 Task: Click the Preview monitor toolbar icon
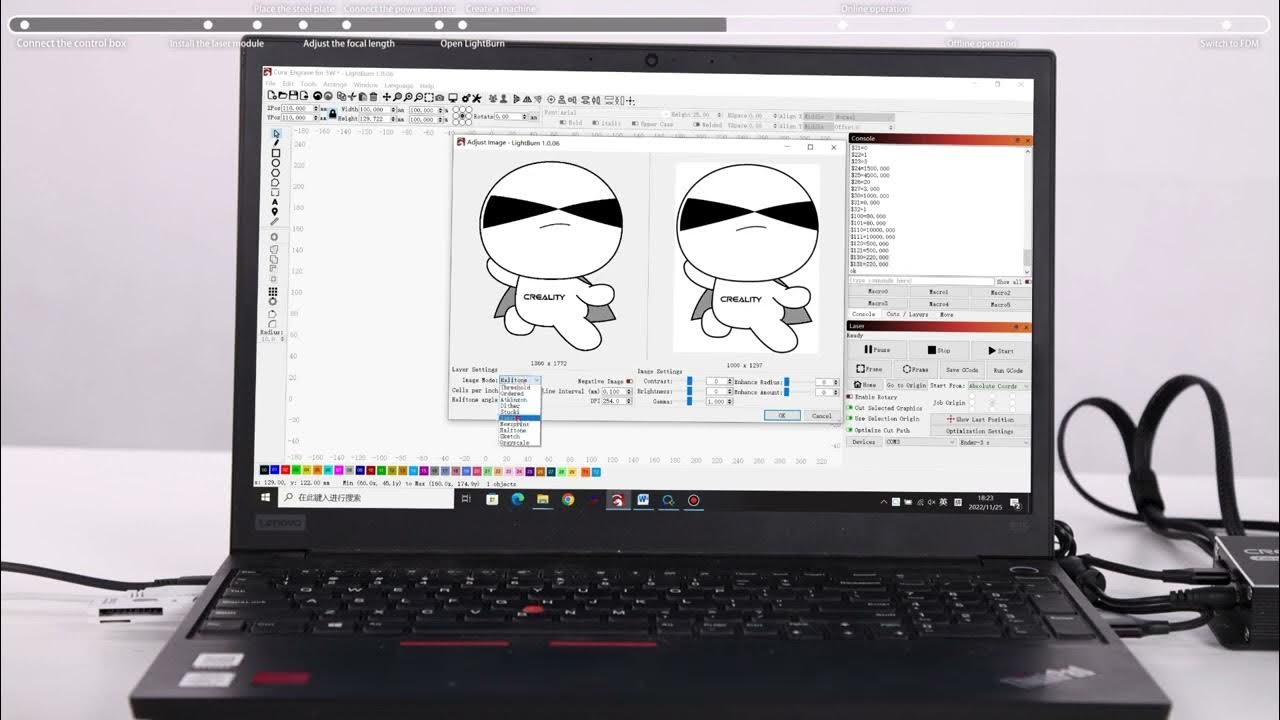click(453, 97)
